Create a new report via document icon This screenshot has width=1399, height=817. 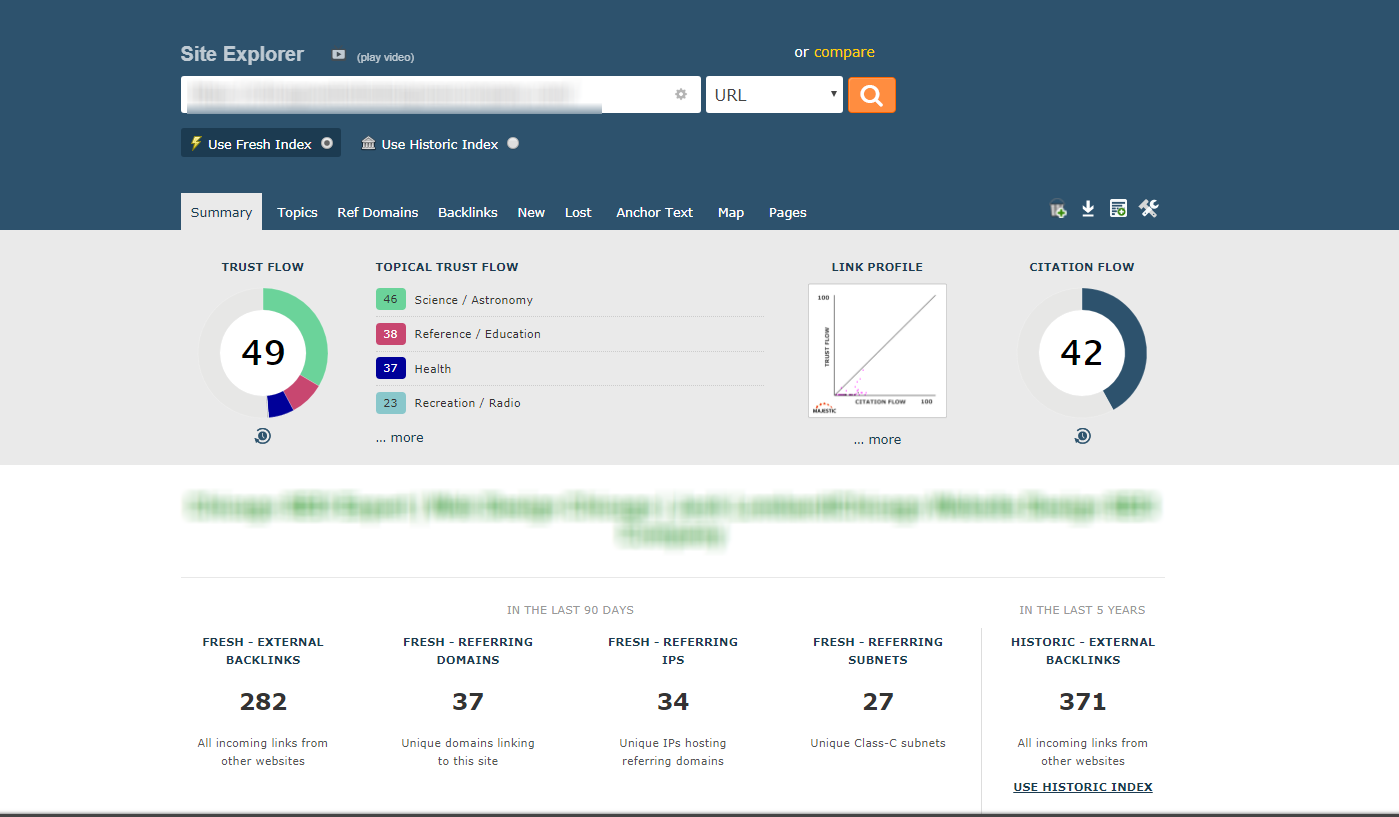tap(1118, 209)
